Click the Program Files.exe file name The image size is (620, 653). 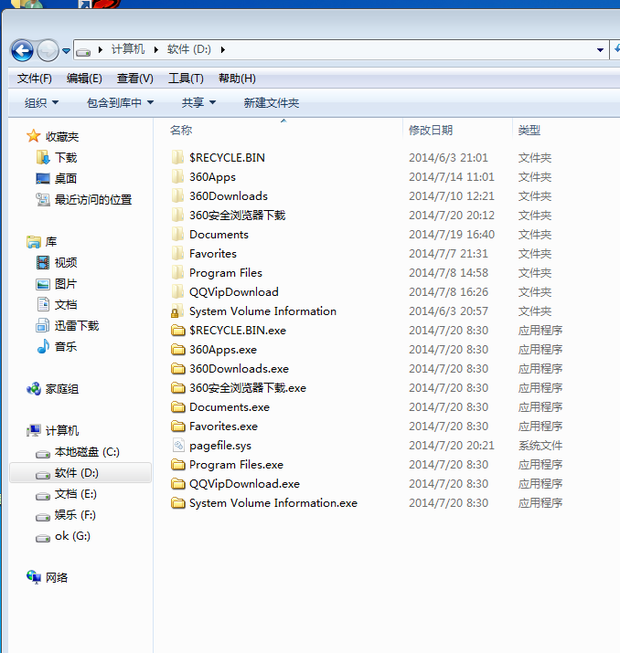[237, 464]
